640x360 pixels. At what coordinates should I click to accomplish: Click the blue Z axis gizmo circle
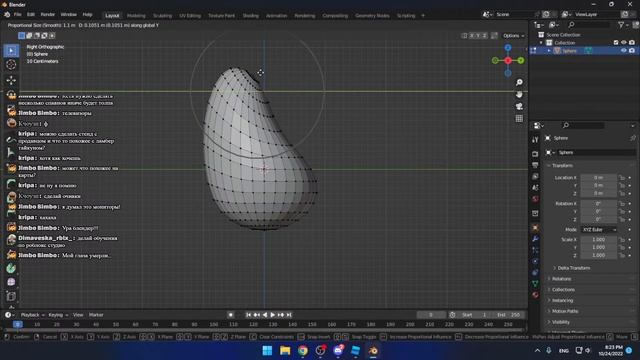pos(508,48)
